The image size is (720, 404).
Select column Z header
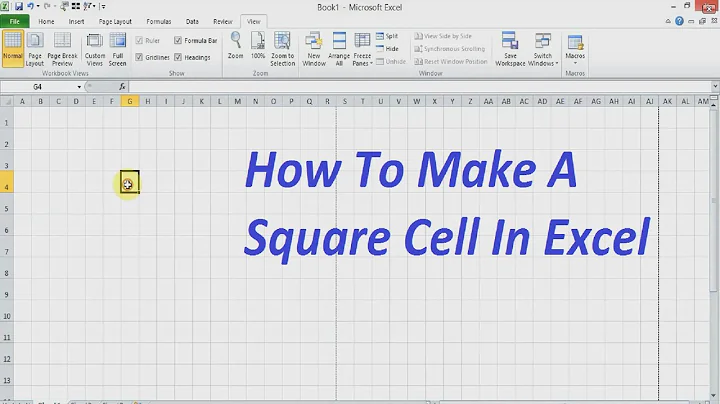tap(470, 101)
